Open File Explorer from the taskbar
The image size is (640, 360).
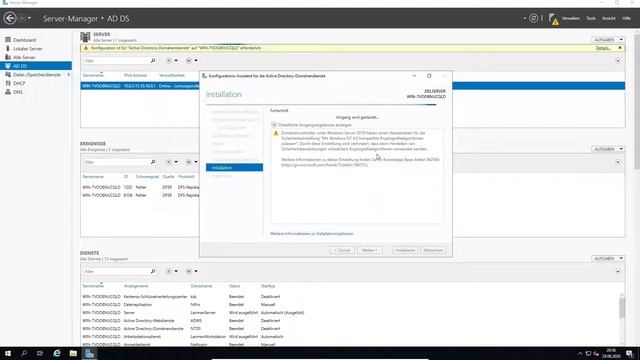click(x=73, y=353)
